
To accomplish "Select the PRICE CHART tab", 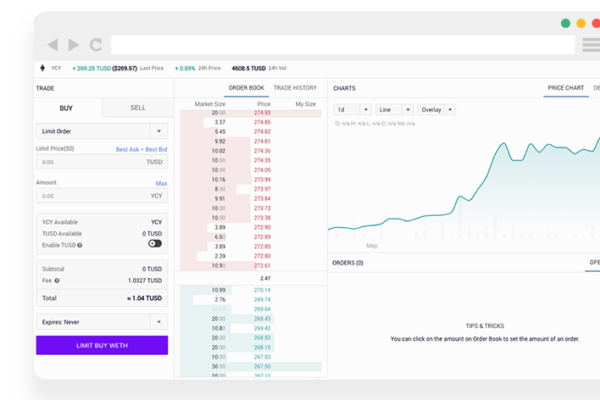I will [566, 88].
